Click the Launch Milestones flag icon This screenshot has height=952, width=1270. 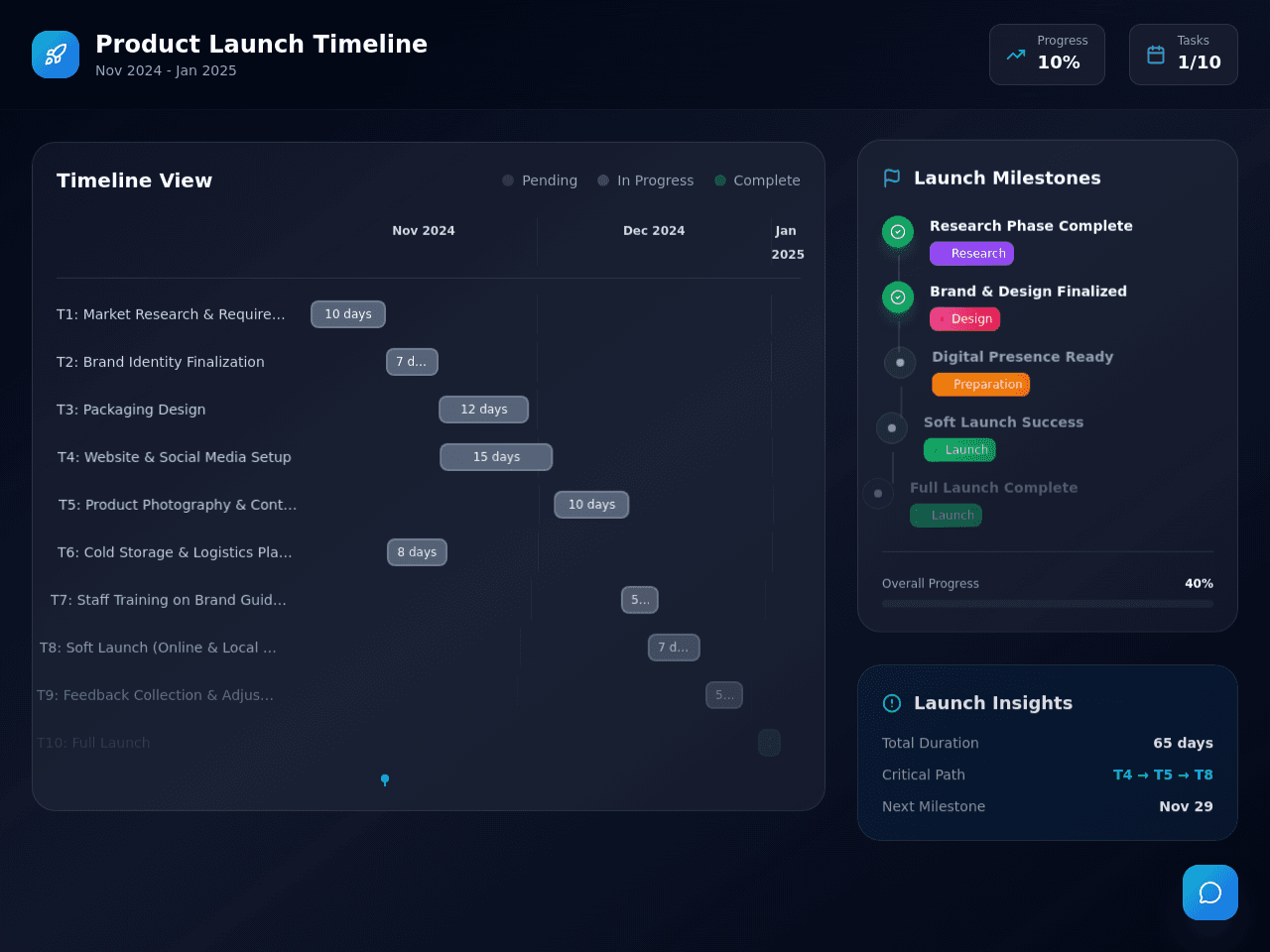click(892, 178)
